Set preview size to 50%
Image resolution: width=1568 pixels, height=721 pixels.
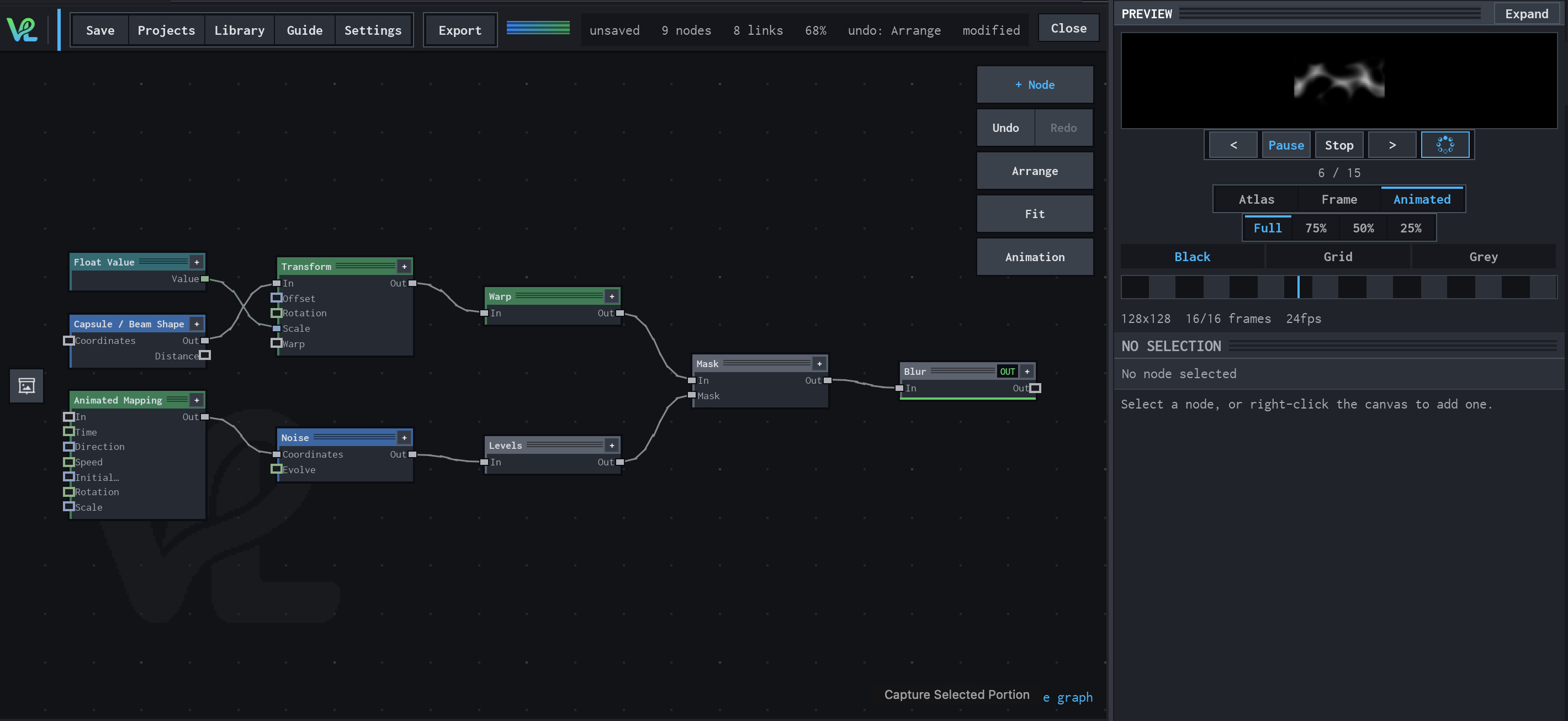tap(1363, 227)
